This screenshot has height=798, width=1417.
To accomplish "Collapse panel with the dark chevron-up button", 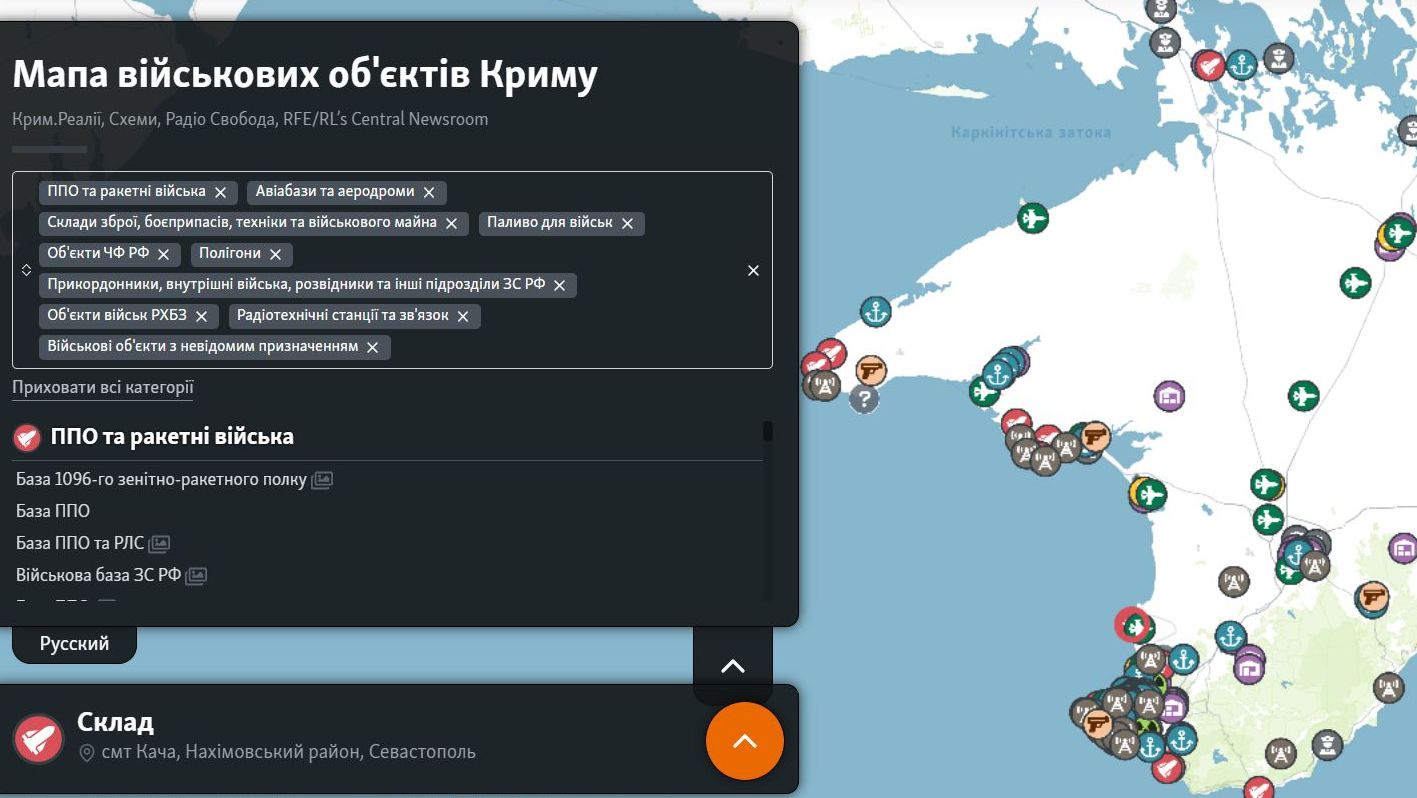I will (x=733, y=666).
